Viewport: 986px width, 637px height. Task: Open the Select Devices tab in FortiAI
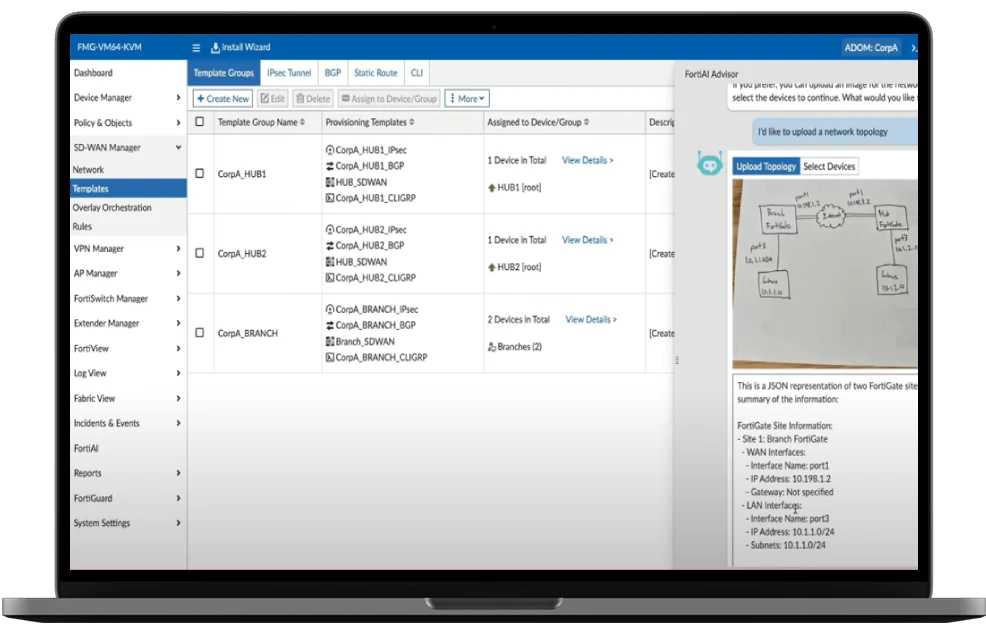click(829, 167)
